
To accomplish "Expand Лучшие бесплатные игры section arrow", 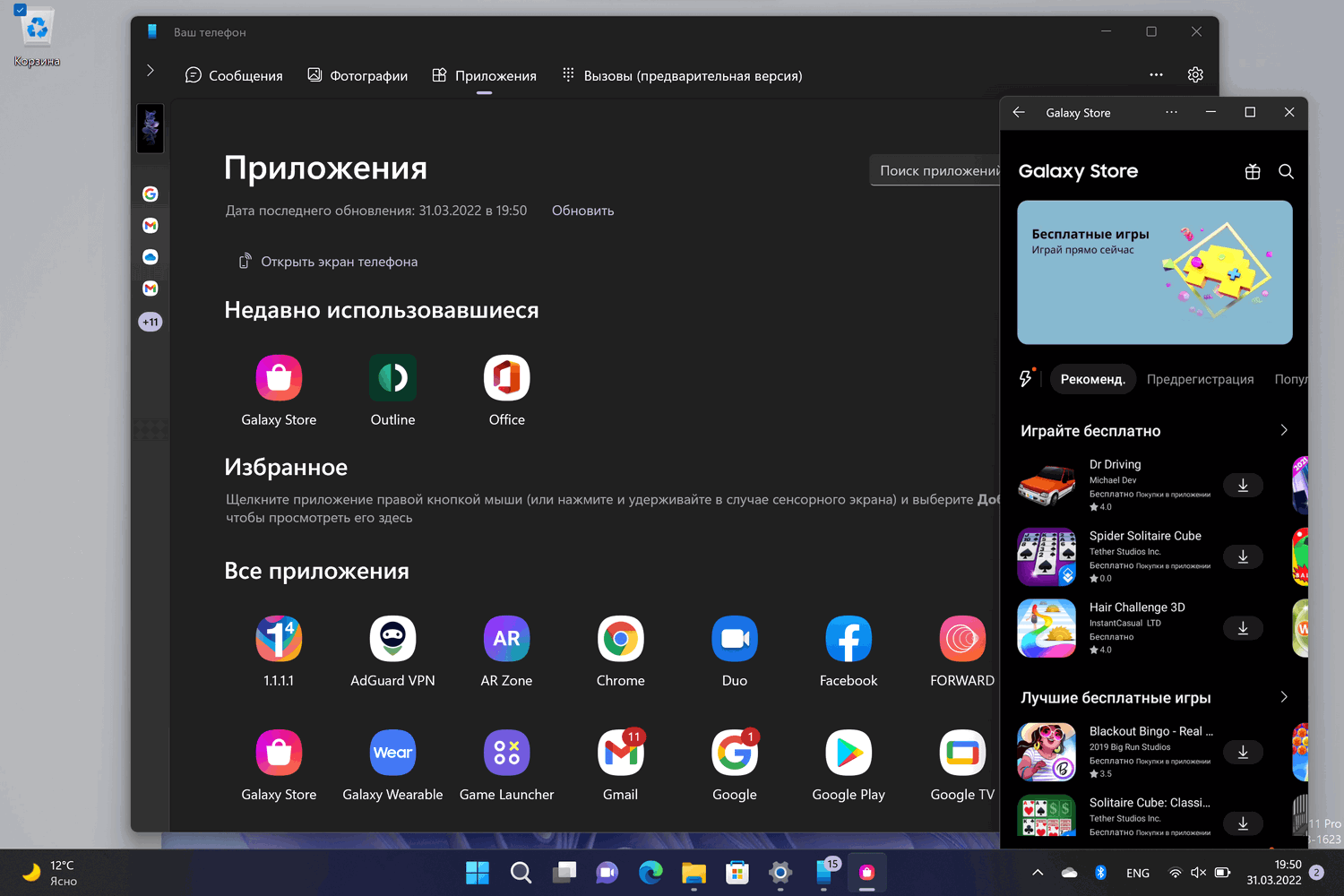I will pos(1284,697).
